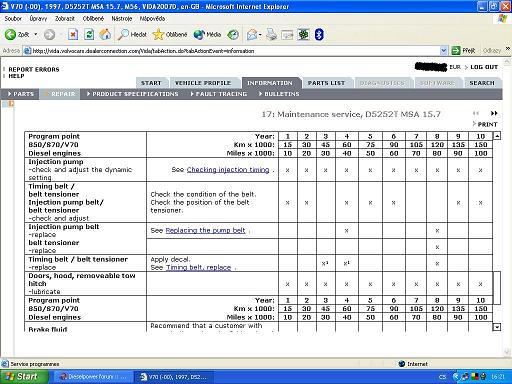512x384 pixels.
Task: Switch to PARTS LIST tab
Action: click(x=326, y=83)
